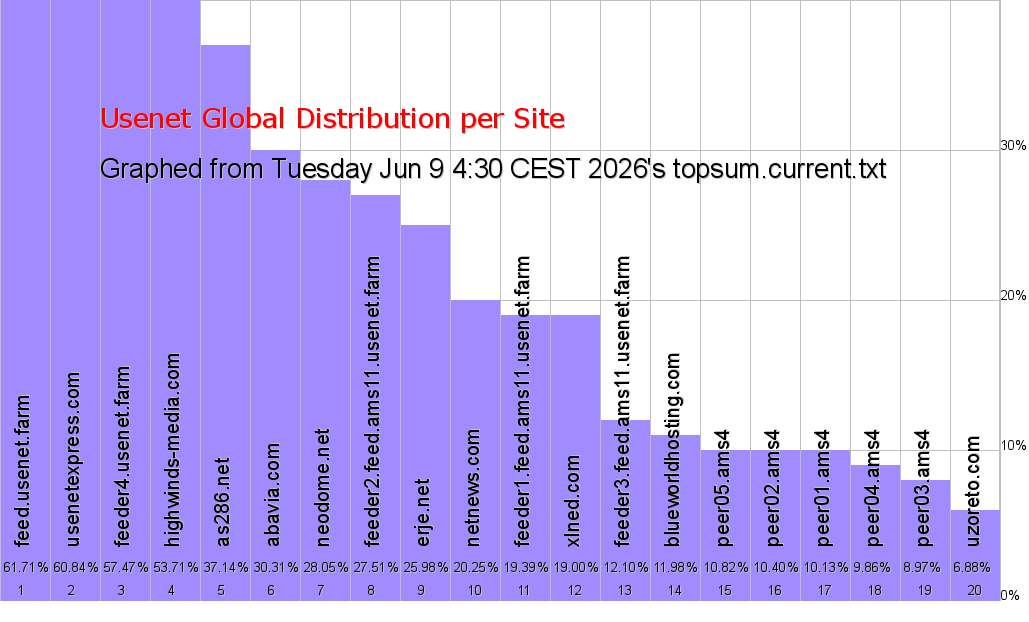Click the 30.31% value
This screenshot has height=622, width=1029.
pyautogui.click(x=275, y=567)
